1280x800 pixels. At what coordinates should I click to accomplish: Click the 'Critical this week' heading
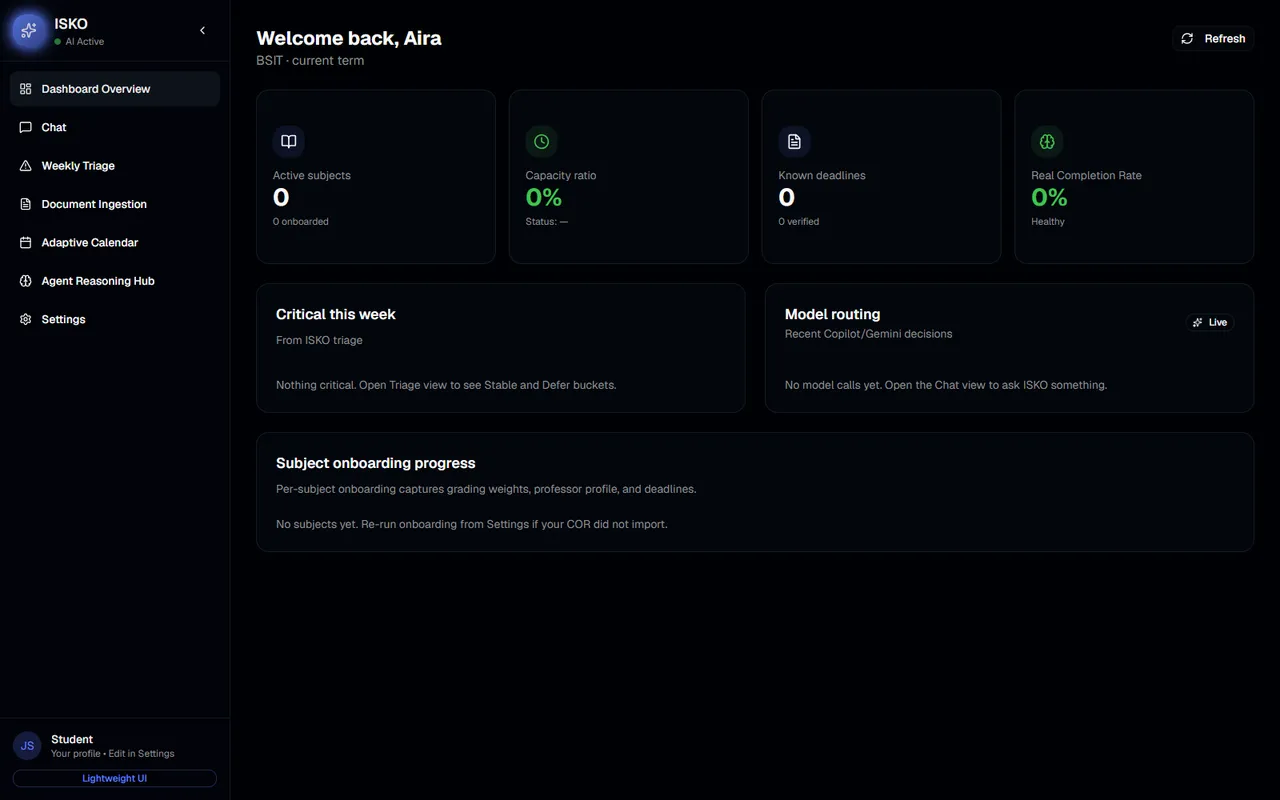tap(336, 314)
